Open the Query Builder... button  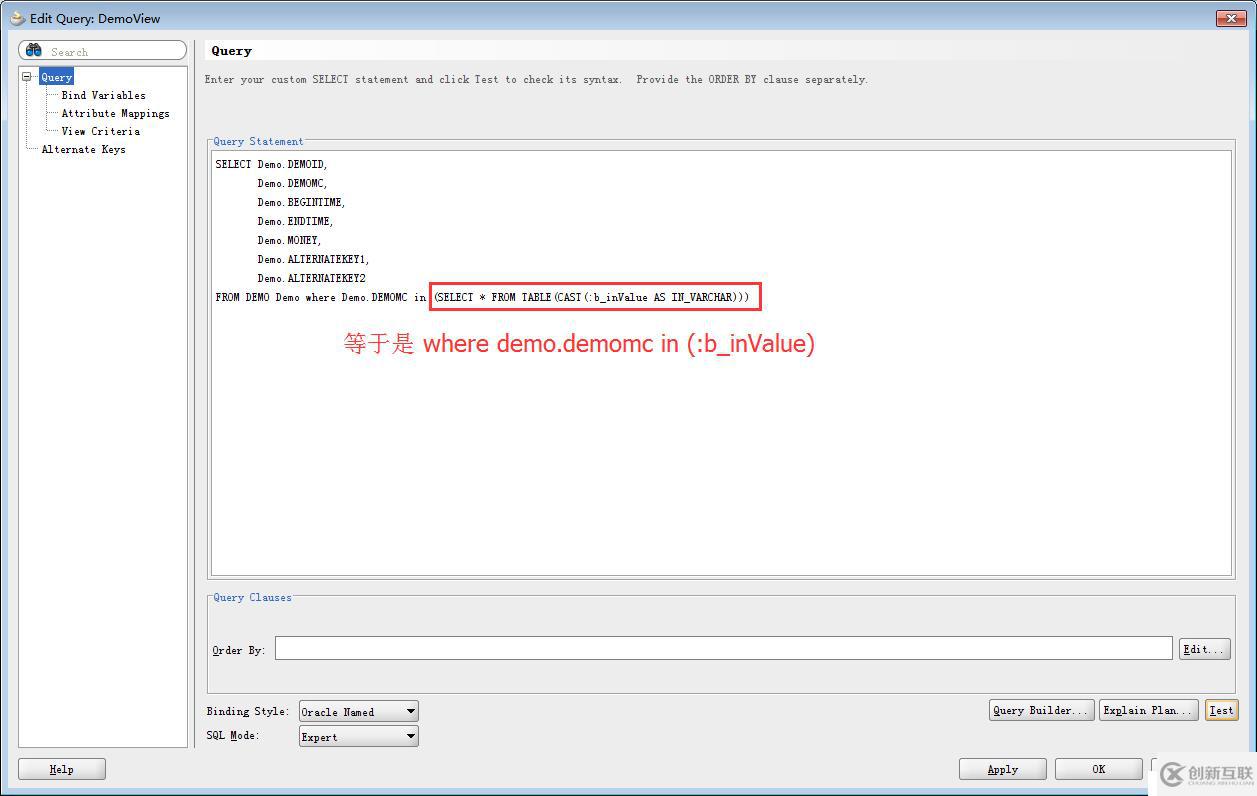tap(1041, 710)
